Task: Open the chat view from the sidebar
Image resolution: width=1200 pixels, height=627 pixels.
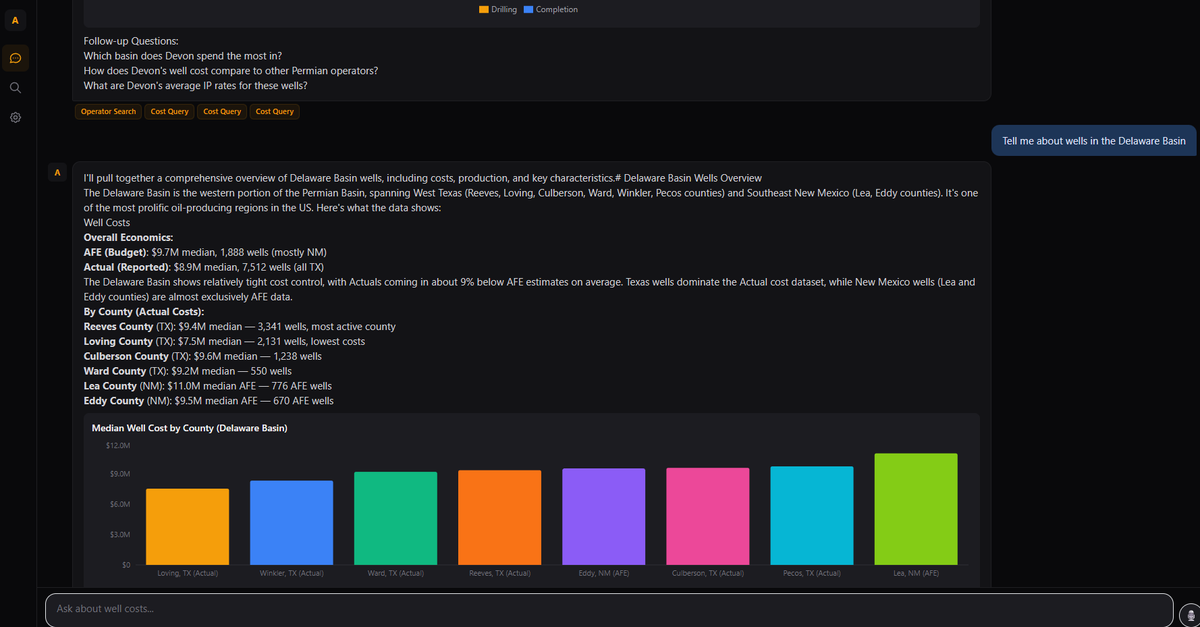Action: click(15, 58)
